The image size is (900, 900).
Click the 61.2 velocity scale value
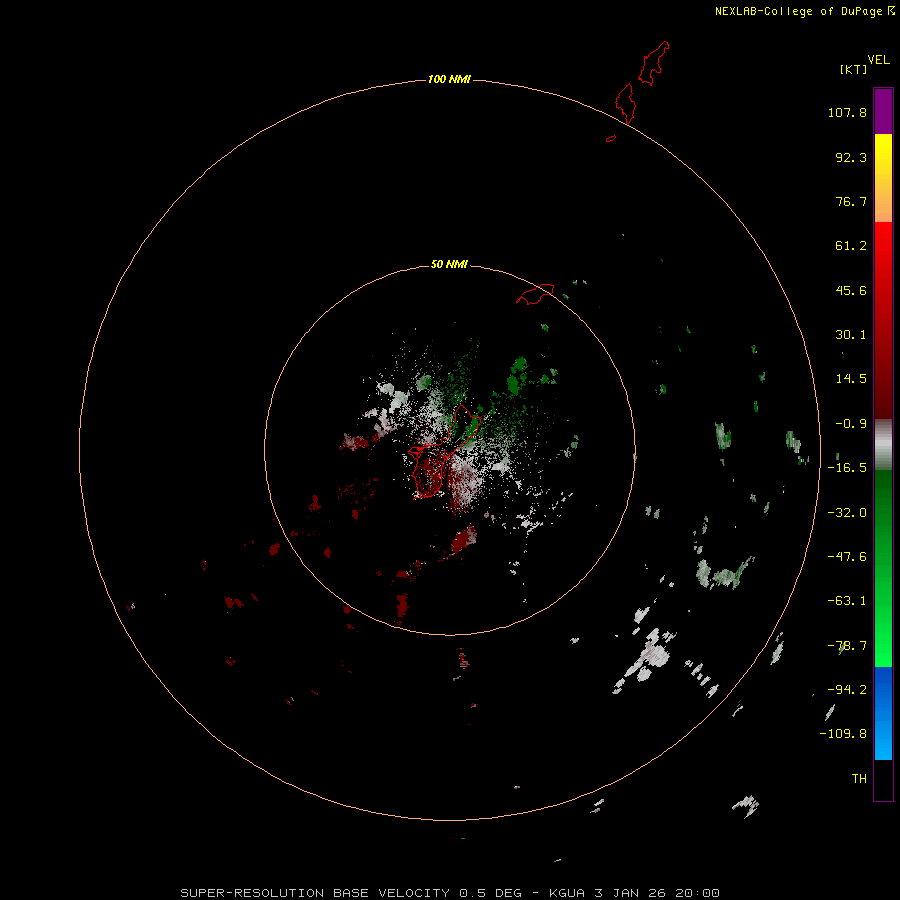tap(851, 246)
